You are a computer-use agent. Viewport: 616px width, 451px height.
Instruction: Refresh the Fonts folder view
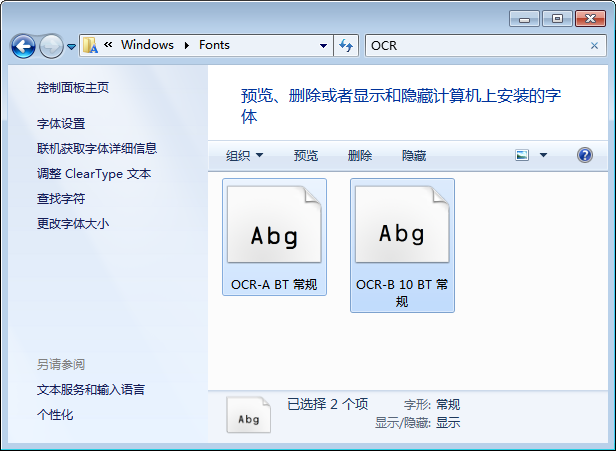[x=346, y=46]
